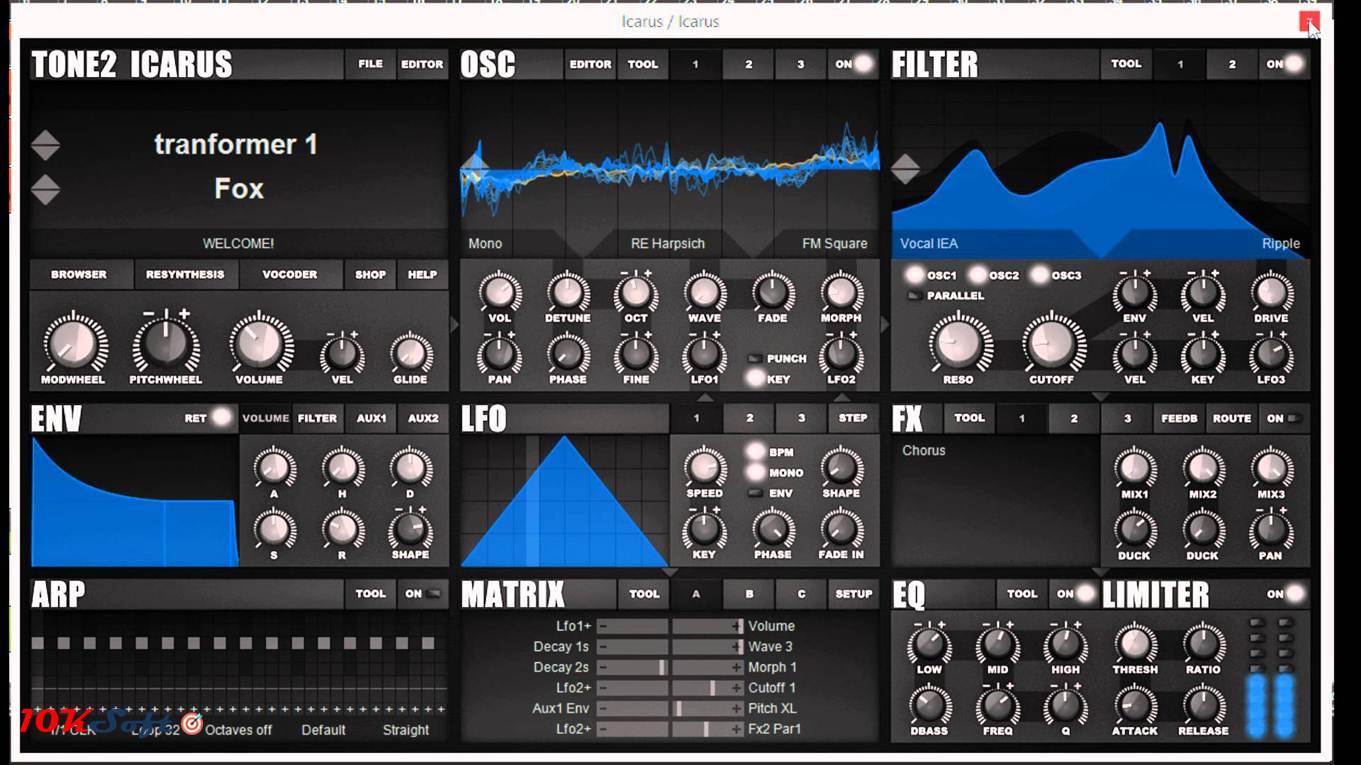
Task: Click the LFO SPEED knob
Action: [704, 468]
